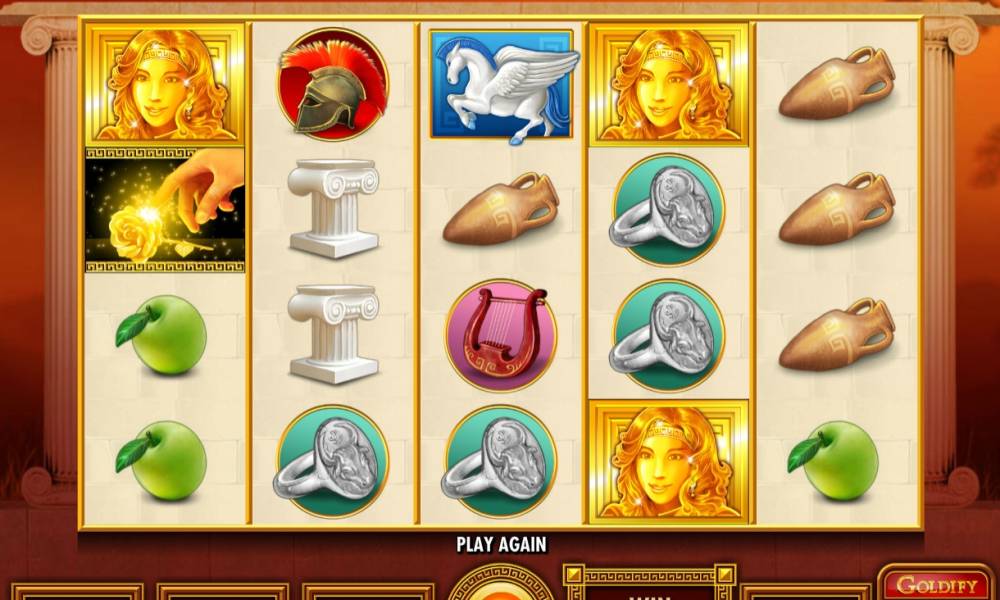Viewport: 1000px width, 600px height.
Task: Click the Goldify button
Action: [x=936, y=583]
